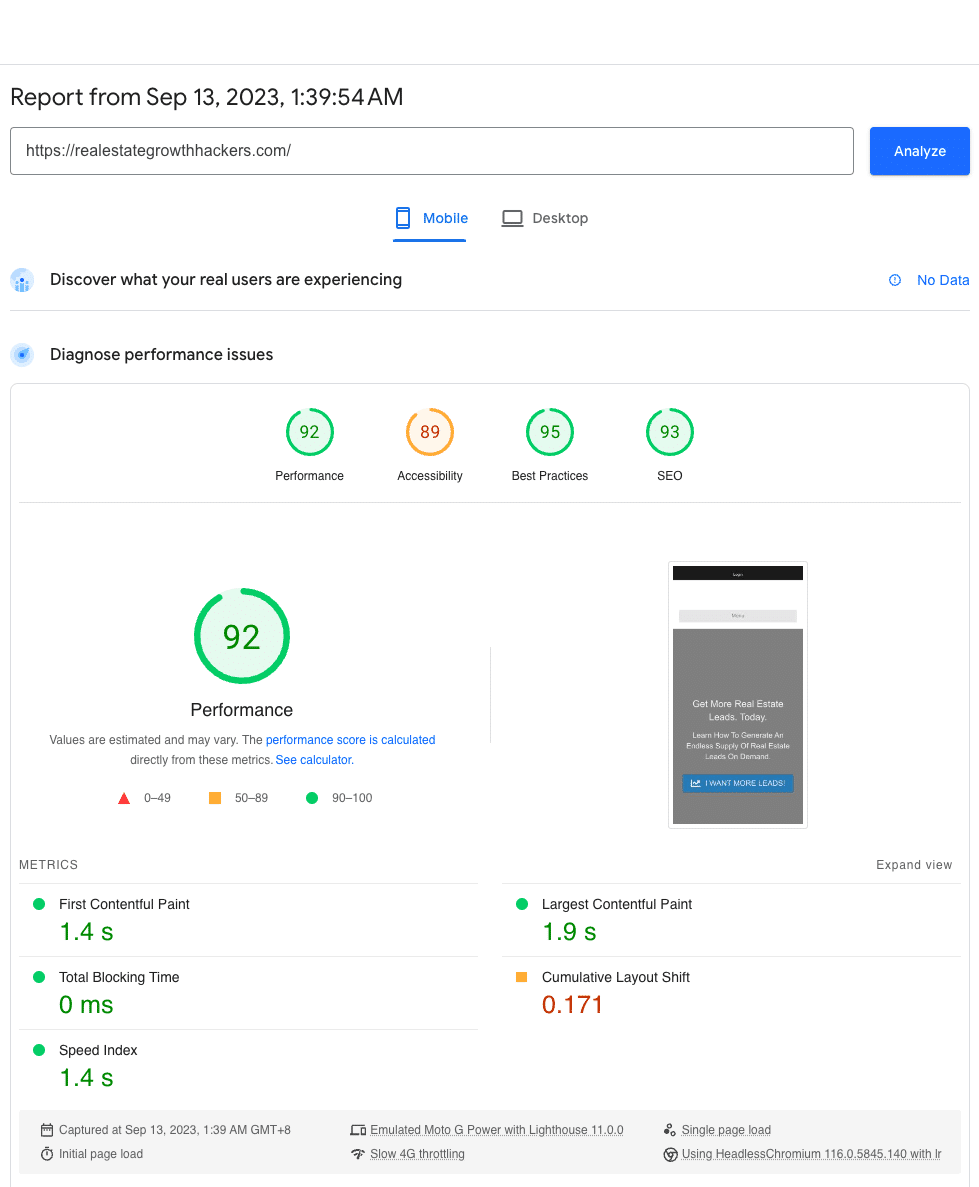Click the URL input field
Image resolution: width=979 pixels, height=1187 pixels.
click(x=431, y=151)
